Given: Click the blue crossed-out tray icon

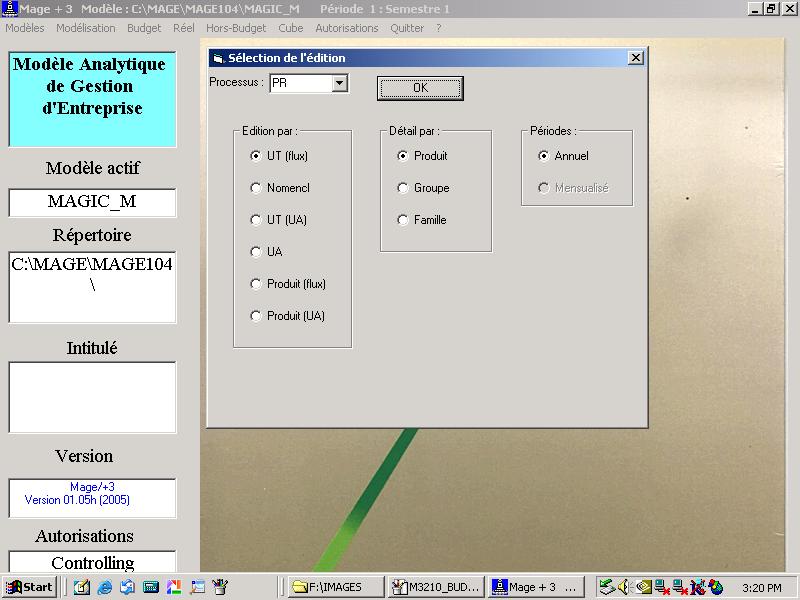Looking at the screenshot, I should [697, 587].
